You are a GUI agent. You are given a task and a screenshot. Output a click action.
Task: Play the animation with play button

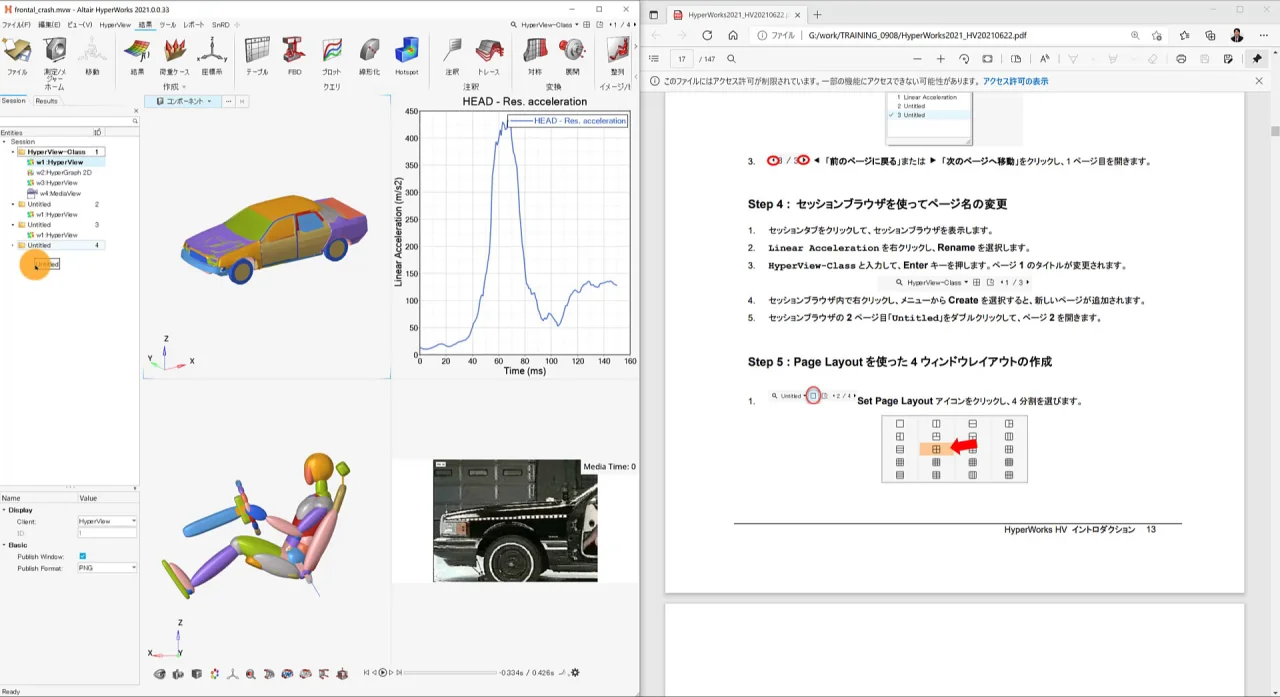pos(382,673)
